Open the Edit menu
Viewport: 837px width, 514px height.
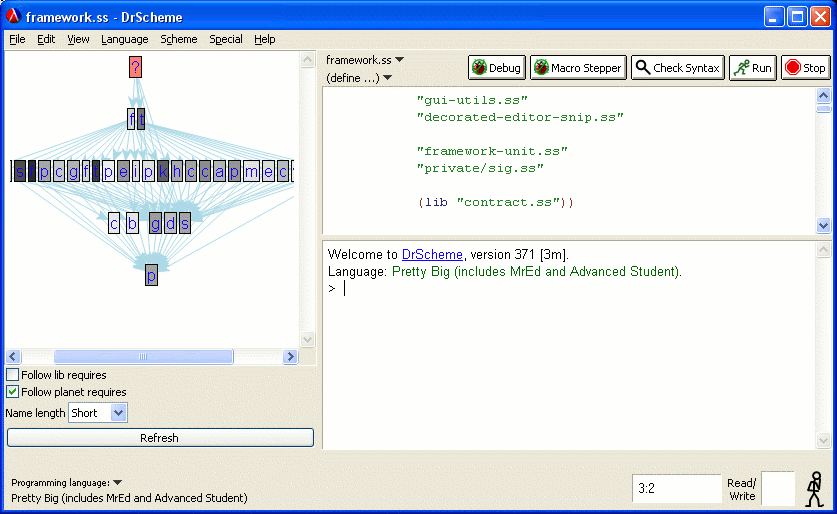tap(46, 39)
